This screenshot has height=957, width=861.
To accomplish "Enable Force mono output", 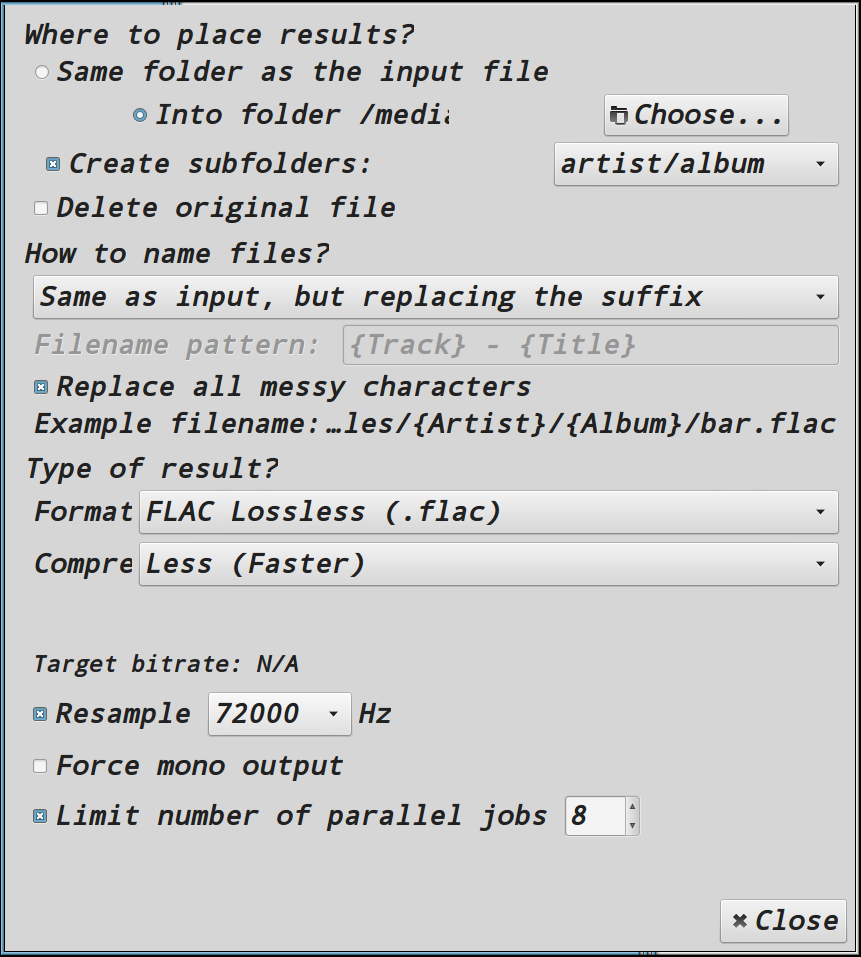I will [40, 766].
